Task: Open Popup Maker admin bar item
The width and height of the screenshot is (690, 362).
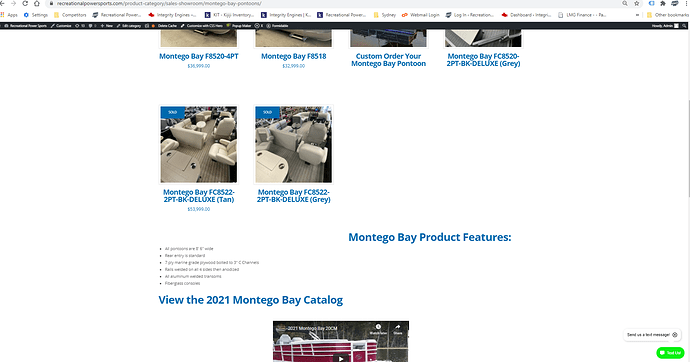Action: click(238, 26)
